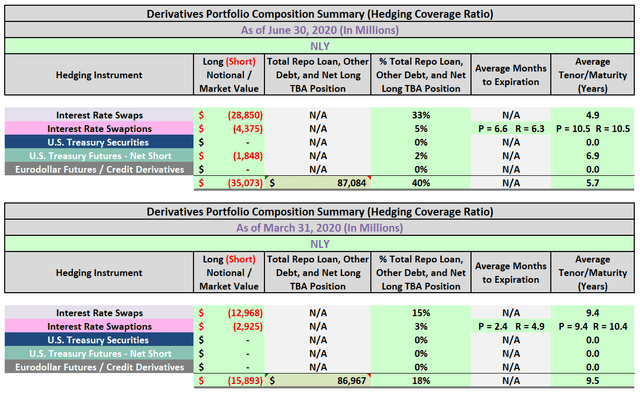The height and width of the screenshot is (396, 640).
Task: Click the As of June 30, 2020 header
Action: (320, 30)
